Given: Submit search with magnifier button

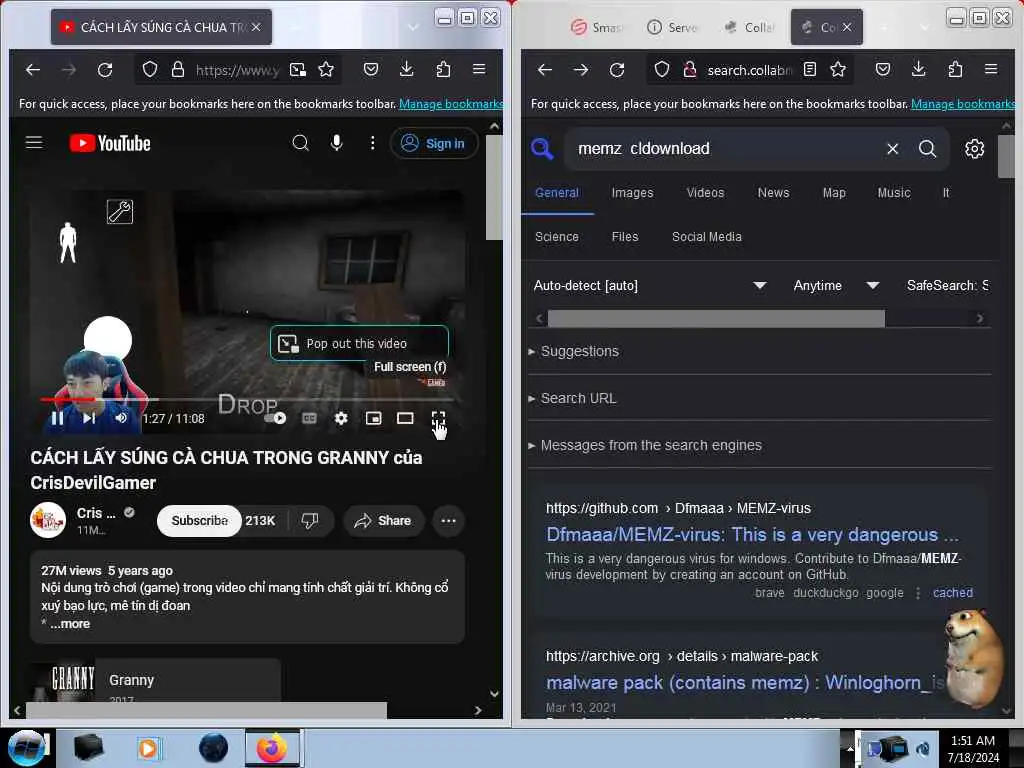Looking at the screenshot, I should (927, 149).
